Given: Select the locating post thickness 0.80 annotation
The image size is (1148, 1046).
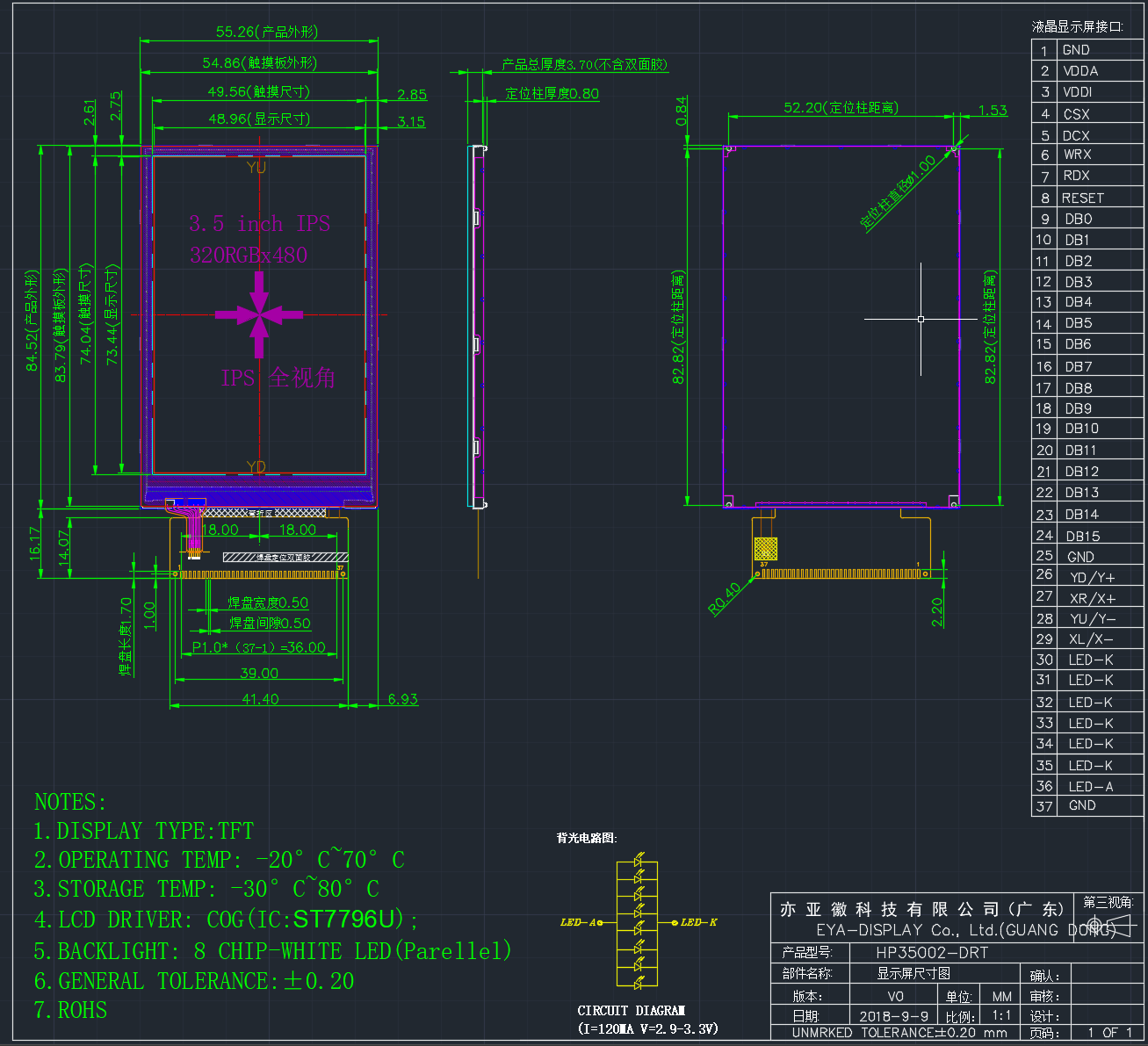Looking at the screenshot, I should [x=552, y=93].
